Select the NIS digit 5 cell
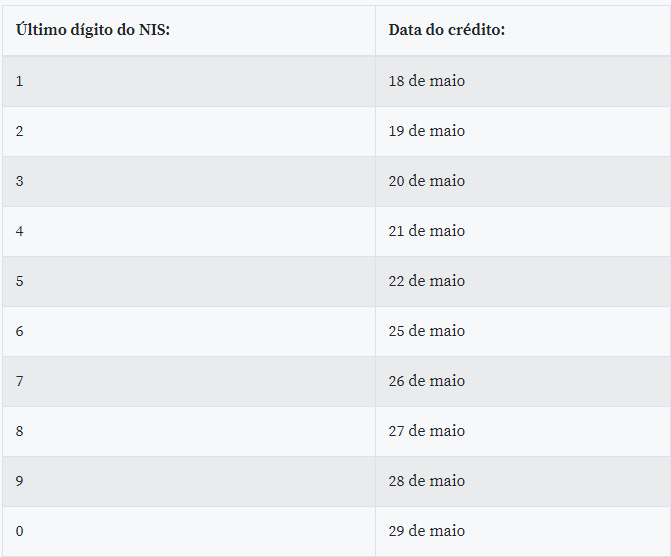The height and width of the screenshot is (557, 671). tap(20, 281)
